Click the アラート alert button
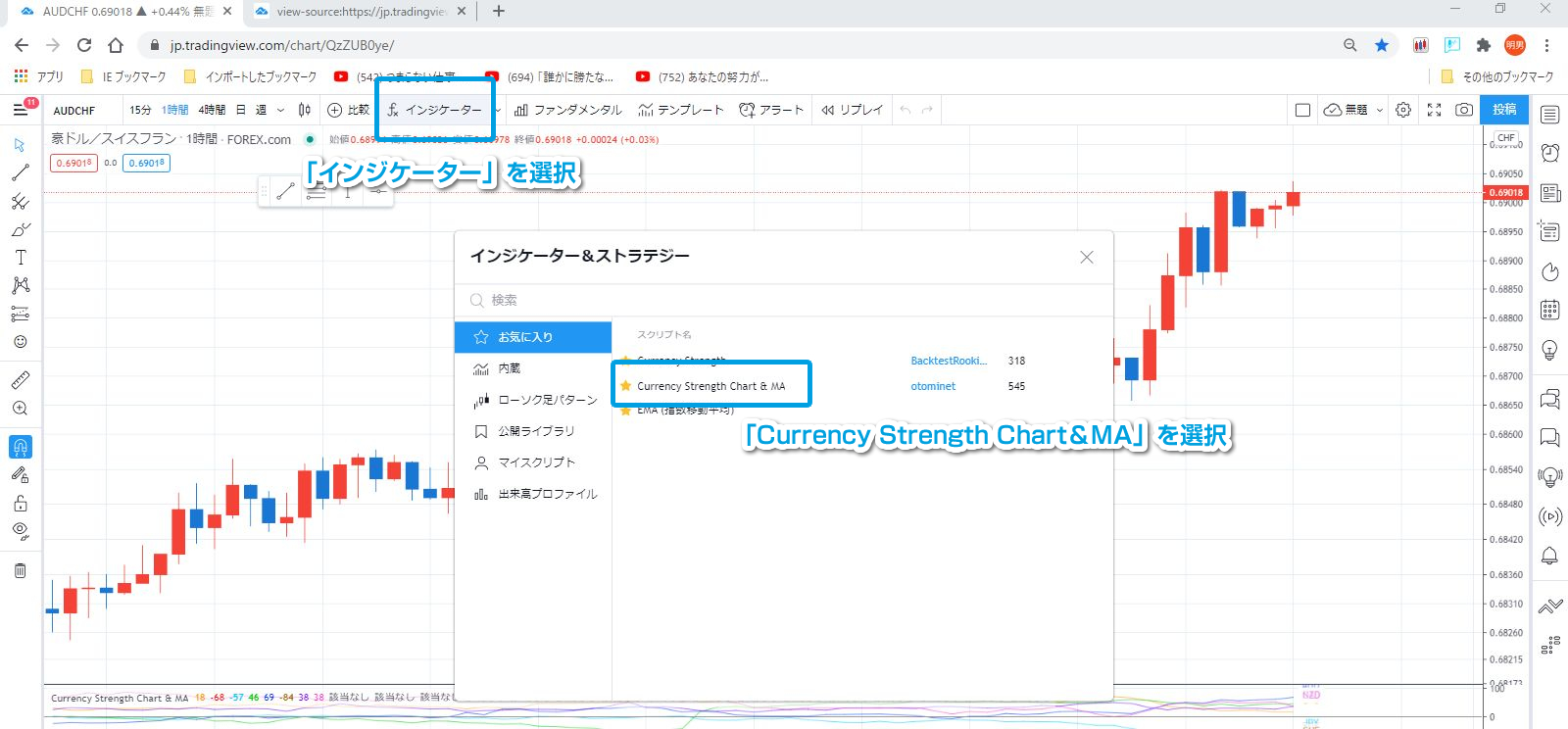The height and width of the screenshot is (729, 1568). (x=771, y=110)
